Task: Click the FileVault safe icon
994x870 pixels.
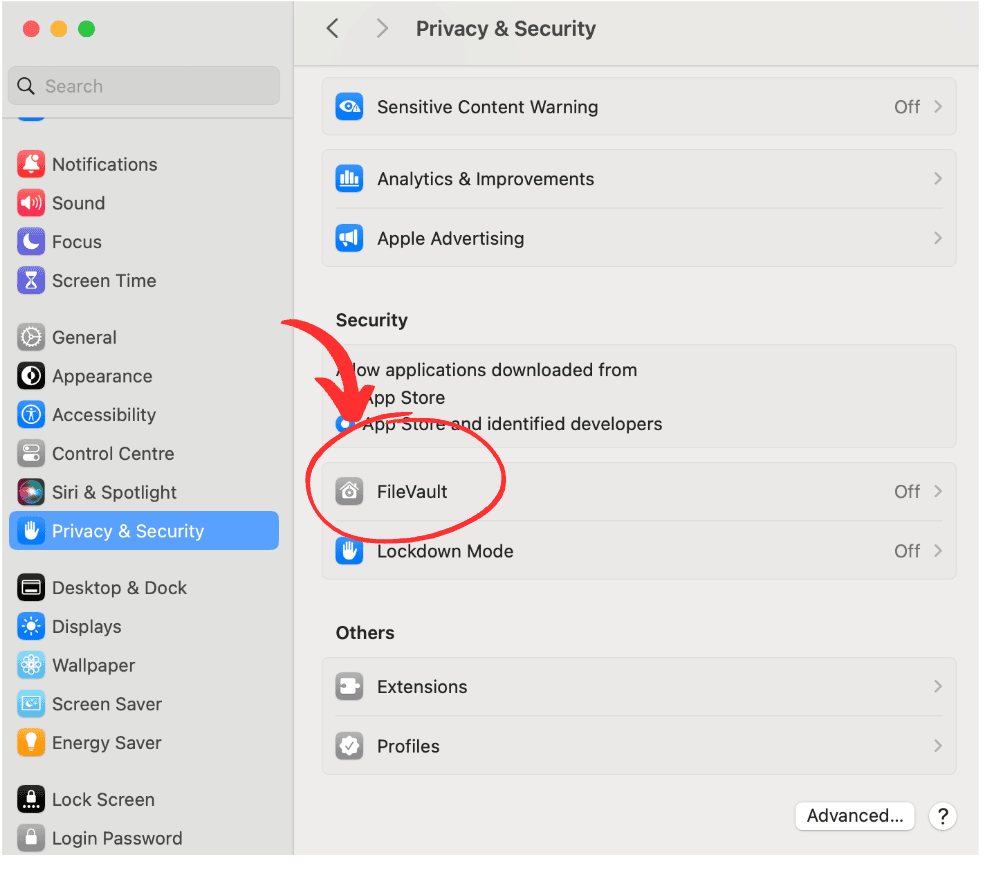Action: [349, 491]
